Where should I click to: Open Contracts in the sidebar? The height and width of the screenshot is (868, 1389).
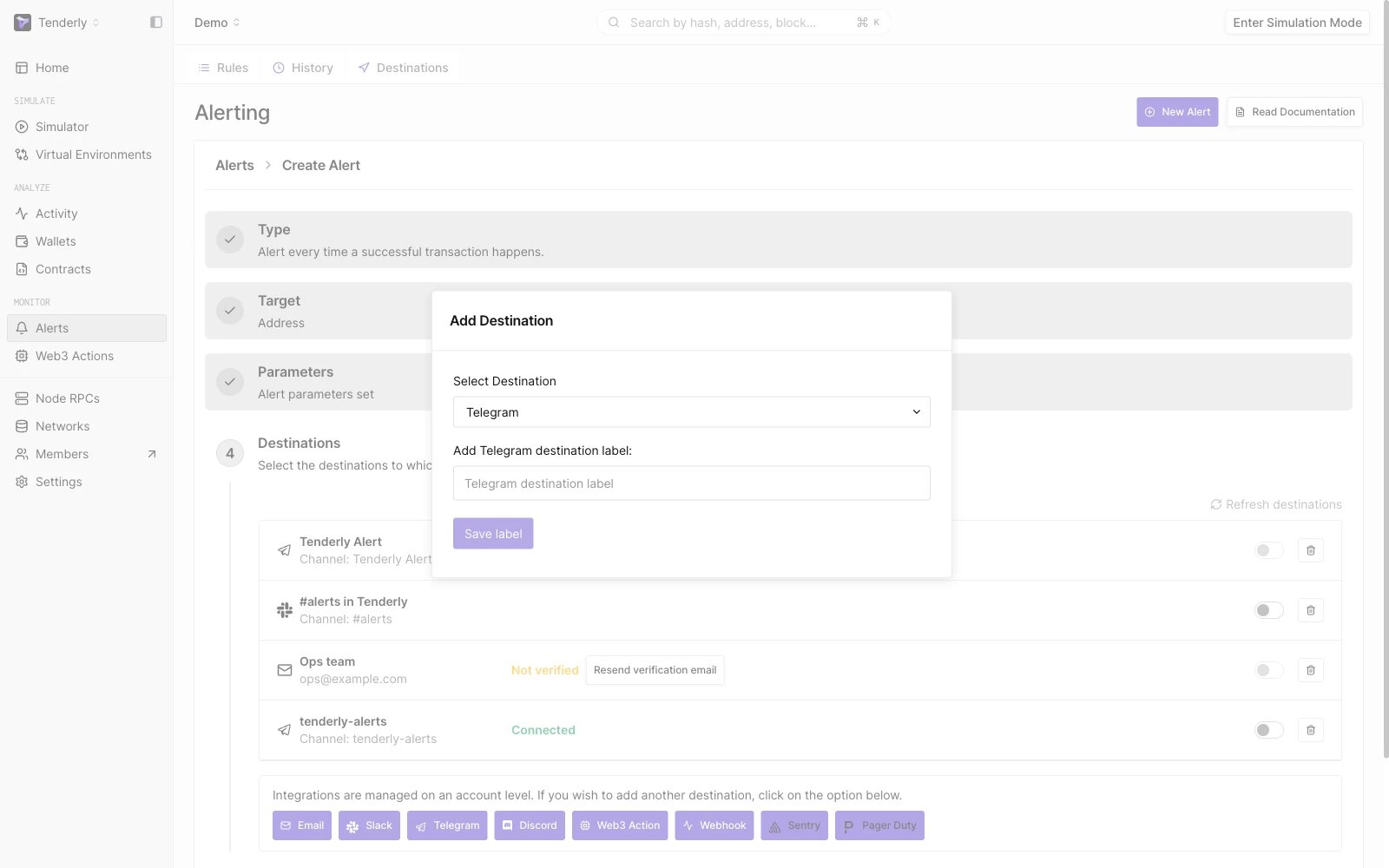[87, 269]
